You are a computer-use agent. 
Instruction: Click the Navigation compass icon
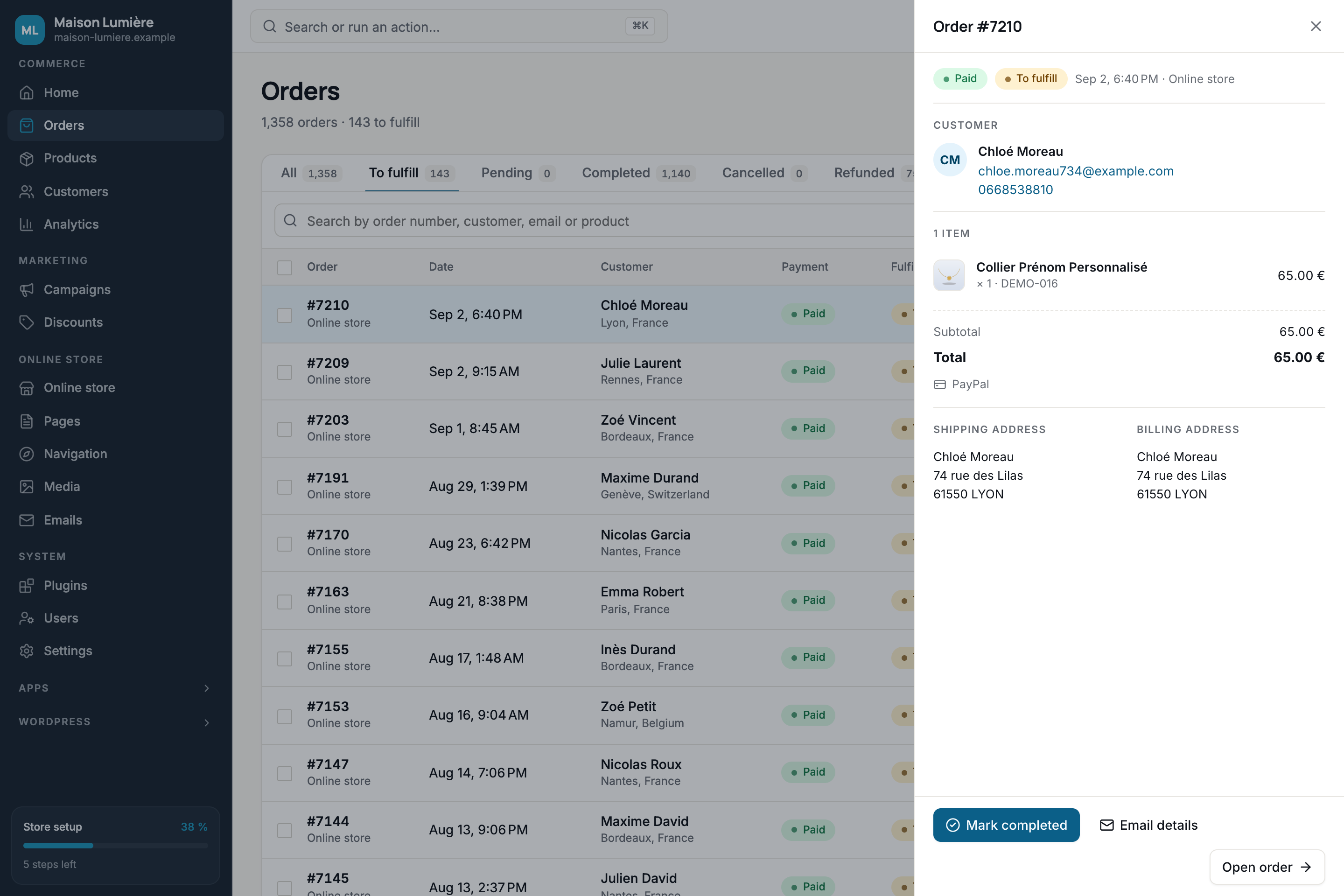[26, 454]
